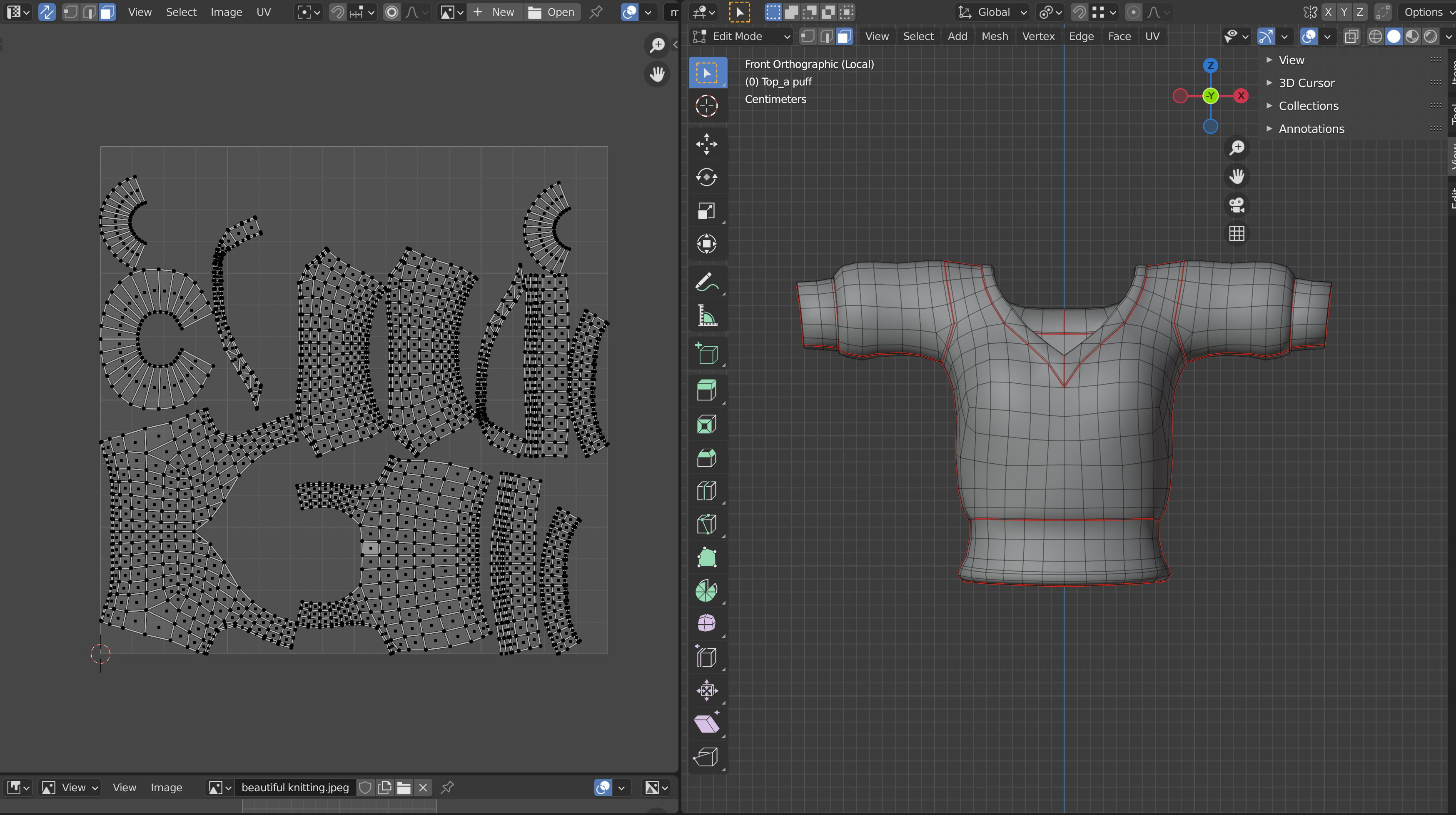Select the Shrink/Fatten tool
The height and width of the screenshot is (815, 1456).
pyautogui.click(x=706, y=690)
